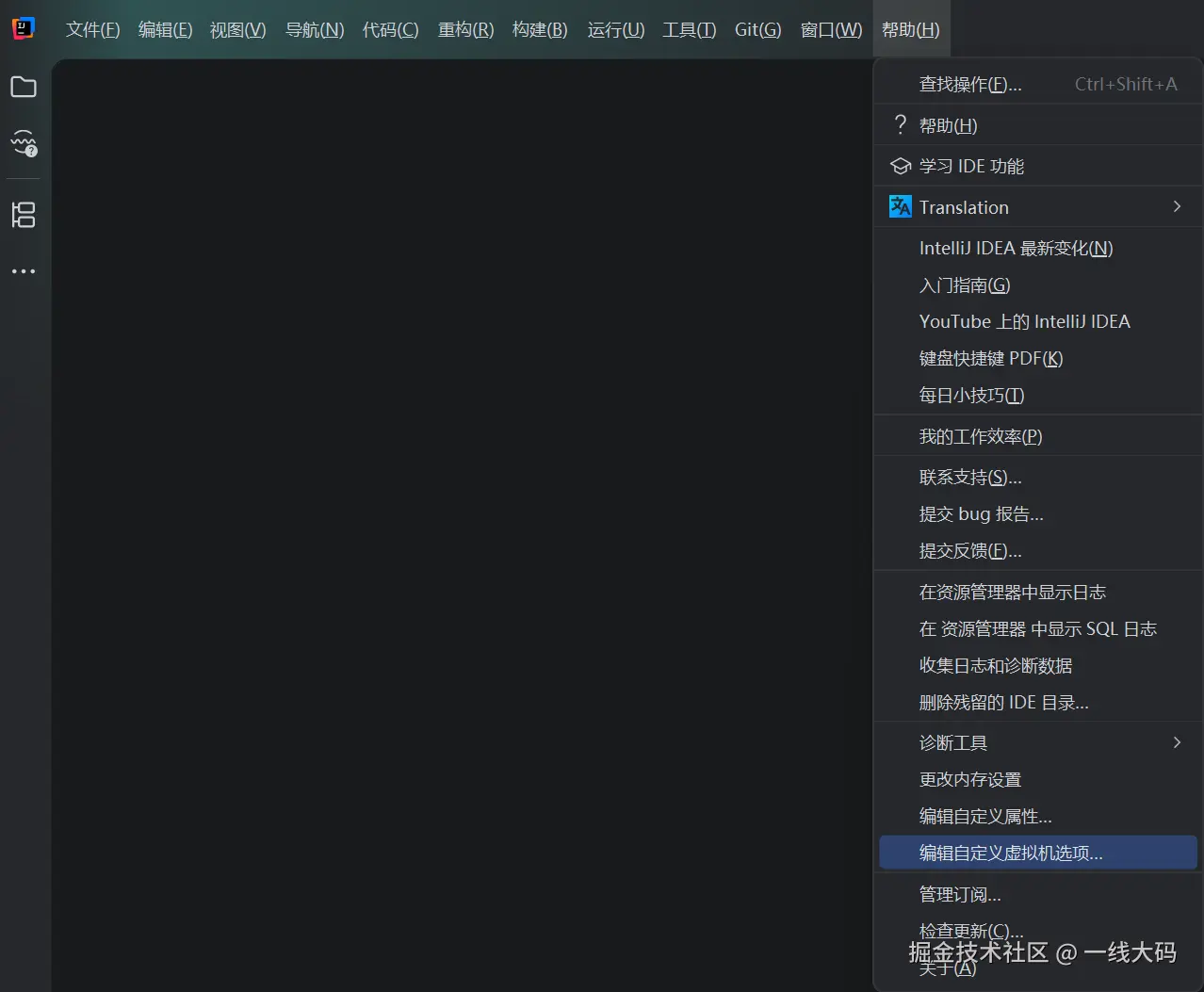The image size is (1204, 992).
Task: Select 帮助(H) entry in dropdown
Action: click(1038, 125)
